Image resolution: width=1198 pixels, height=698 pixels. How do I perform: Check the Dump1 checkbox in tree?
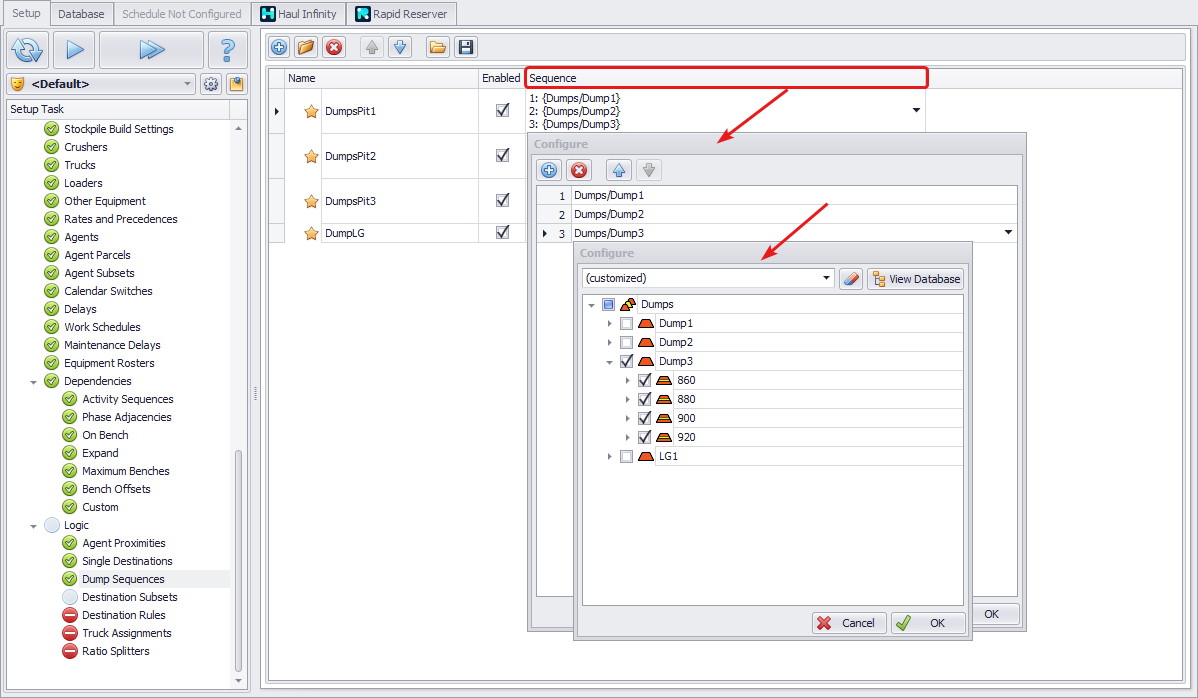[x=627, y=324]
